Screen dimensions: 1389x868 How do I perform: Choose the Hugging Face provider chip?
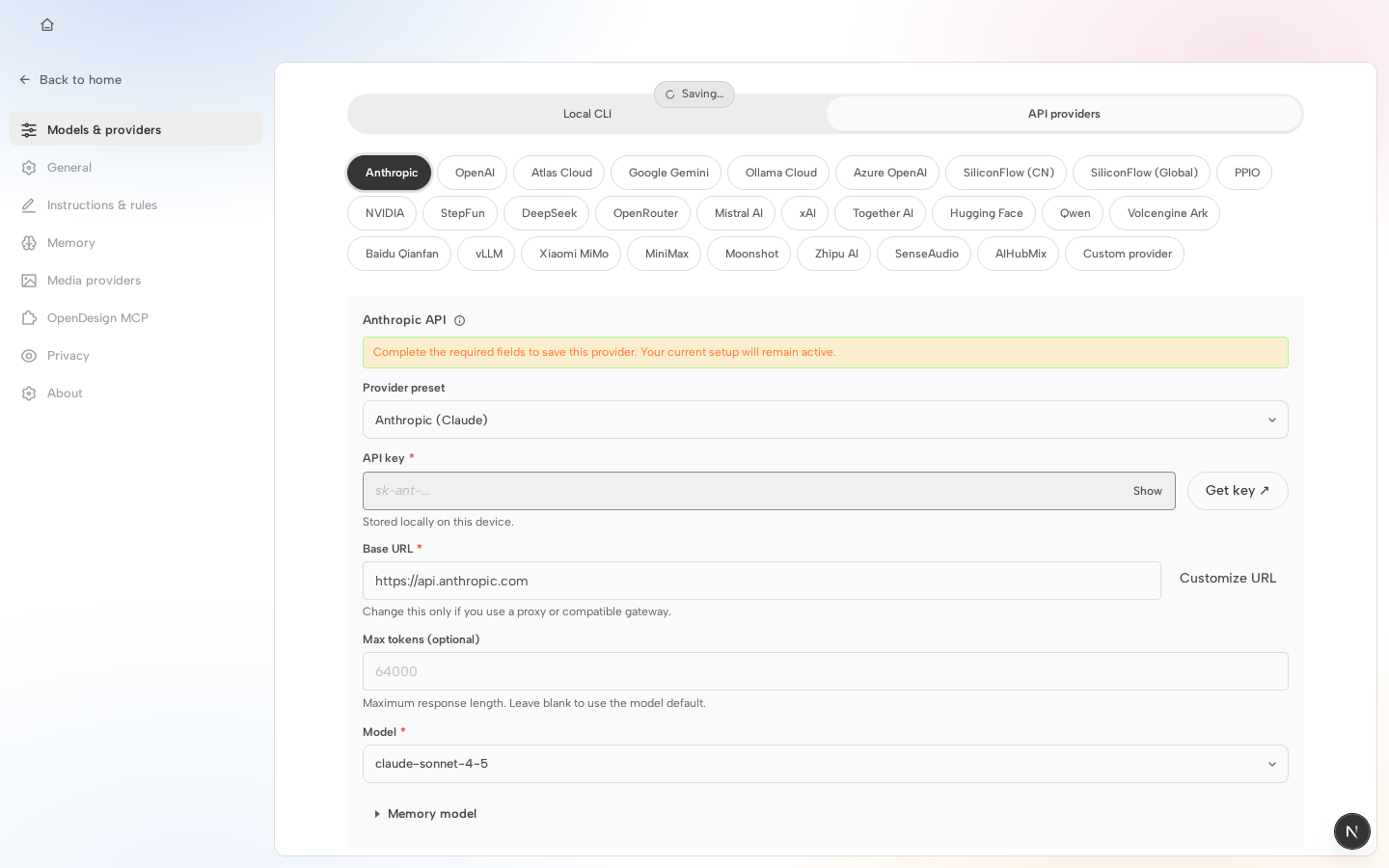point(984,213)
